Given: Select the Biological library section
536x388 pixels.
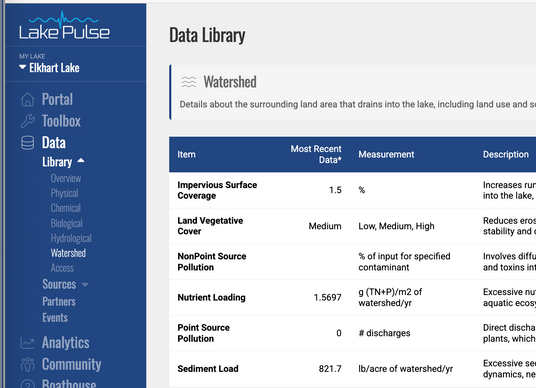Looking at the screenshot, I should (67, 223).
